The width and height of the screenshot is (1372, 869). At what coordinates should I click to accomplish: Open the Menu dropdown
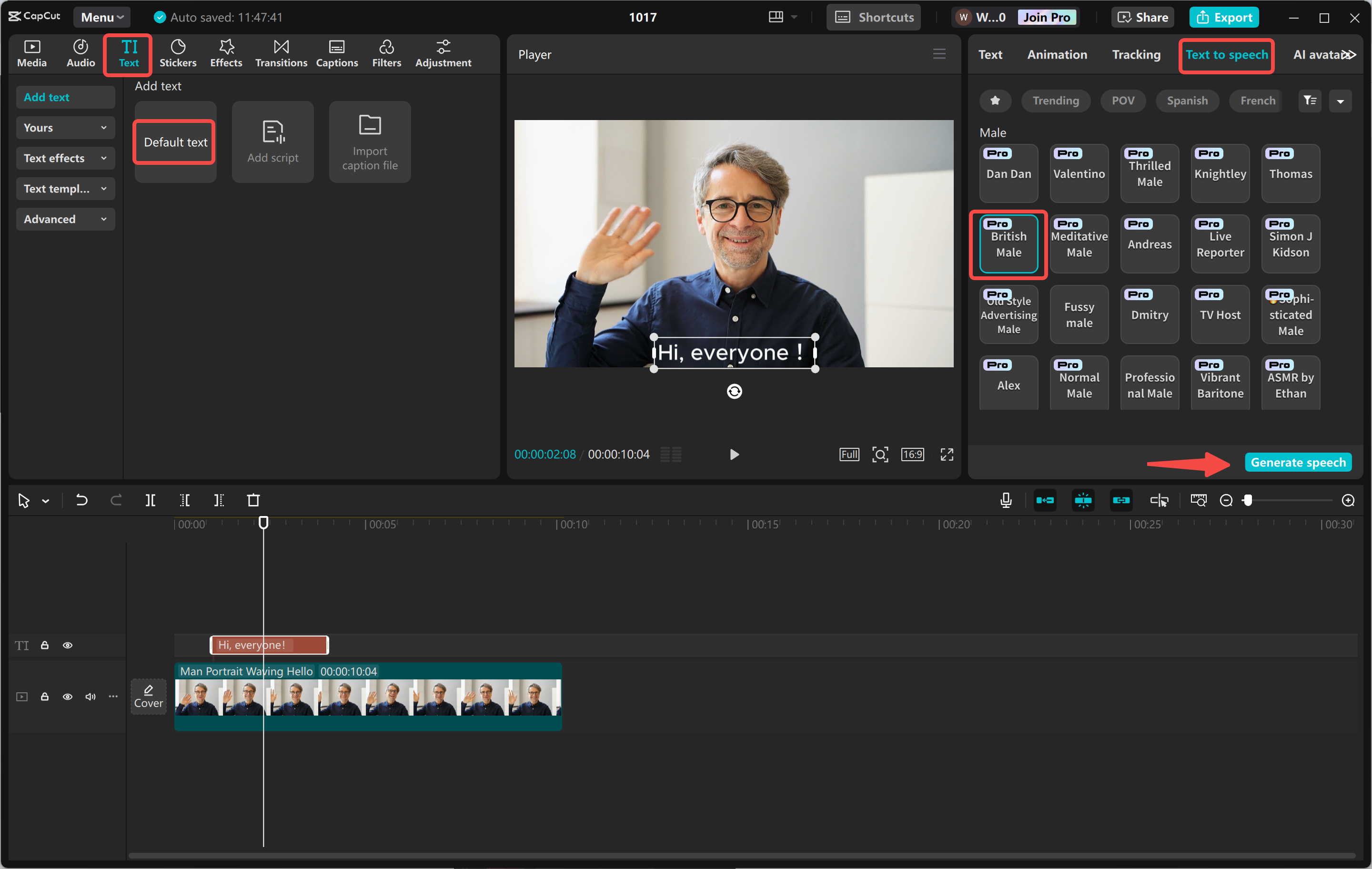101,17
